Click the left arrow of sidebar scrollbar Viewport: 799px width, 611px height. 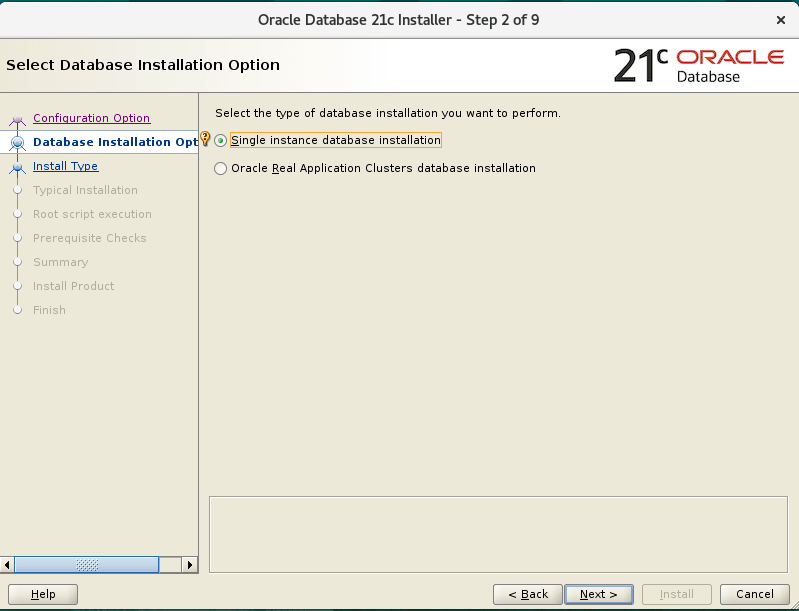click(7, 565)
